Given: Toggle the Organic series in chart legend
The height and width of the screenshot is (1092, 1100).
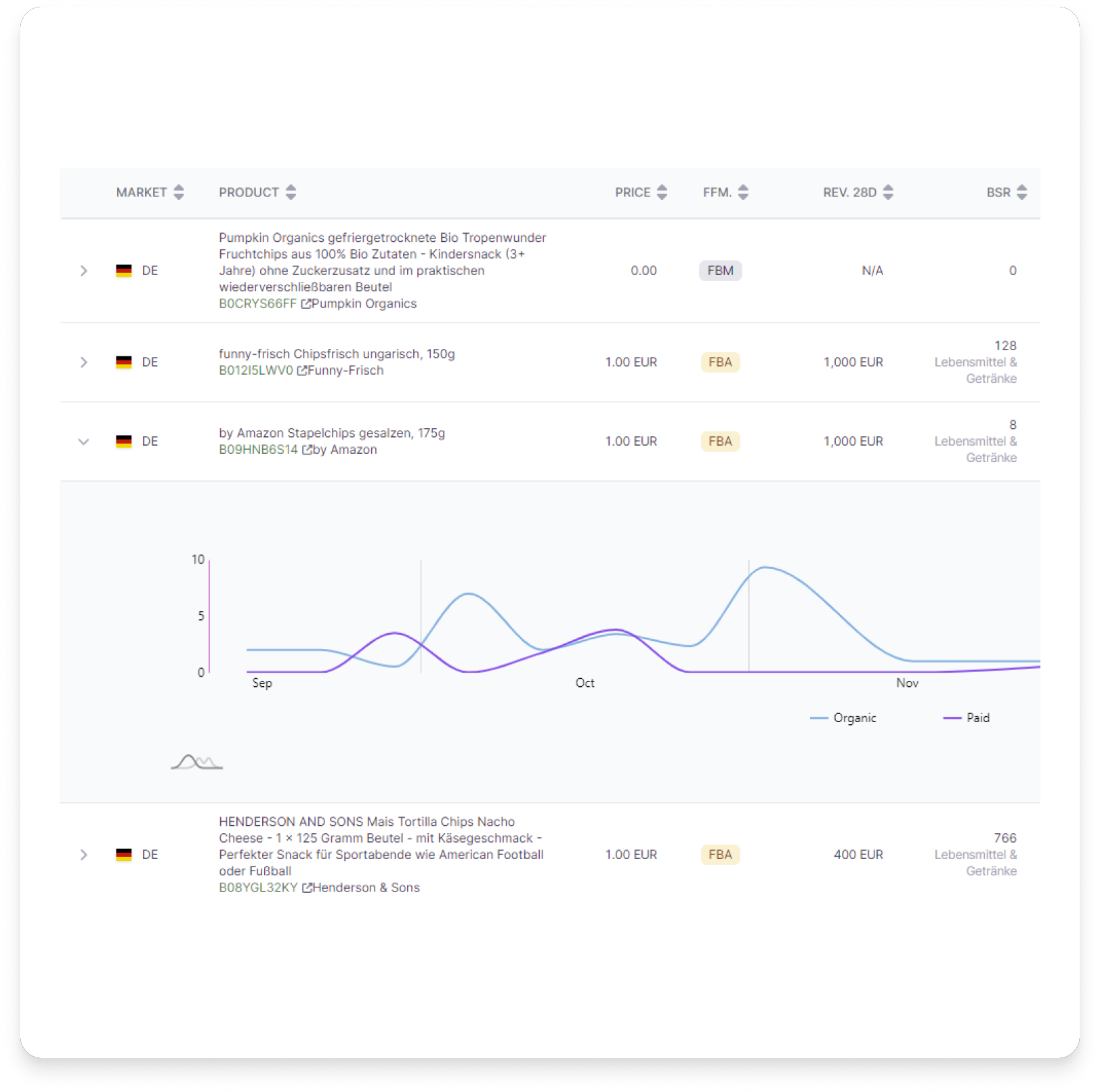Looking at the screenshot, I should (x=843, y=718).
